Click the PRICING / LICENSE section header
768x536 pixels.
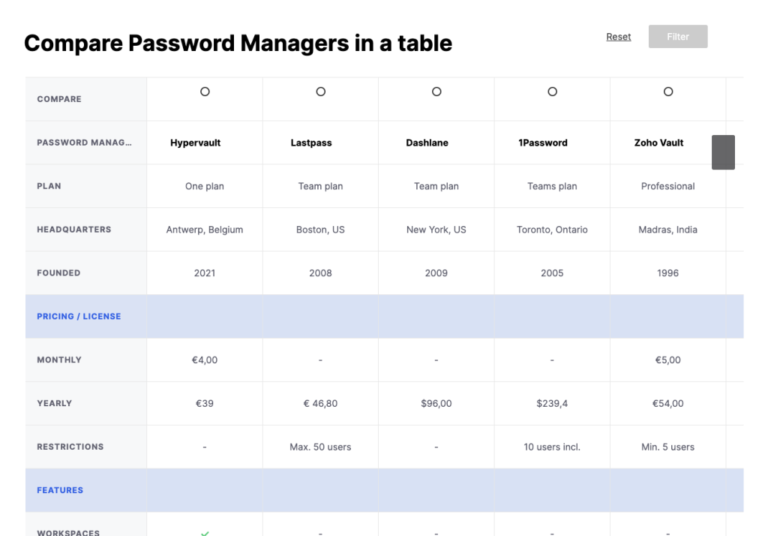pos(79,317)
